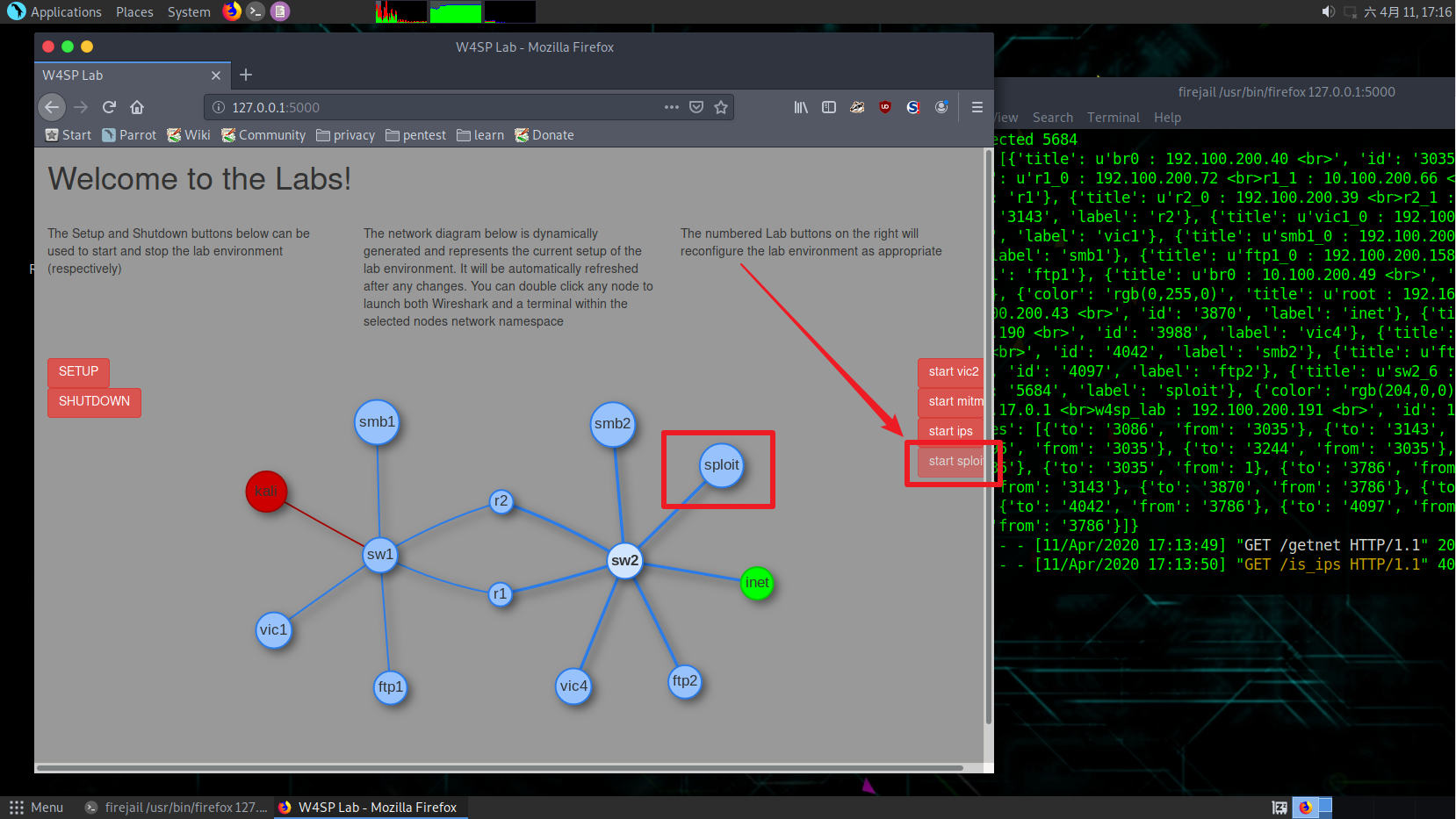Image resolution: width=1456 pixels, height=819 pixels.
Task: Open the Applications menu
Action: (54, 11)
